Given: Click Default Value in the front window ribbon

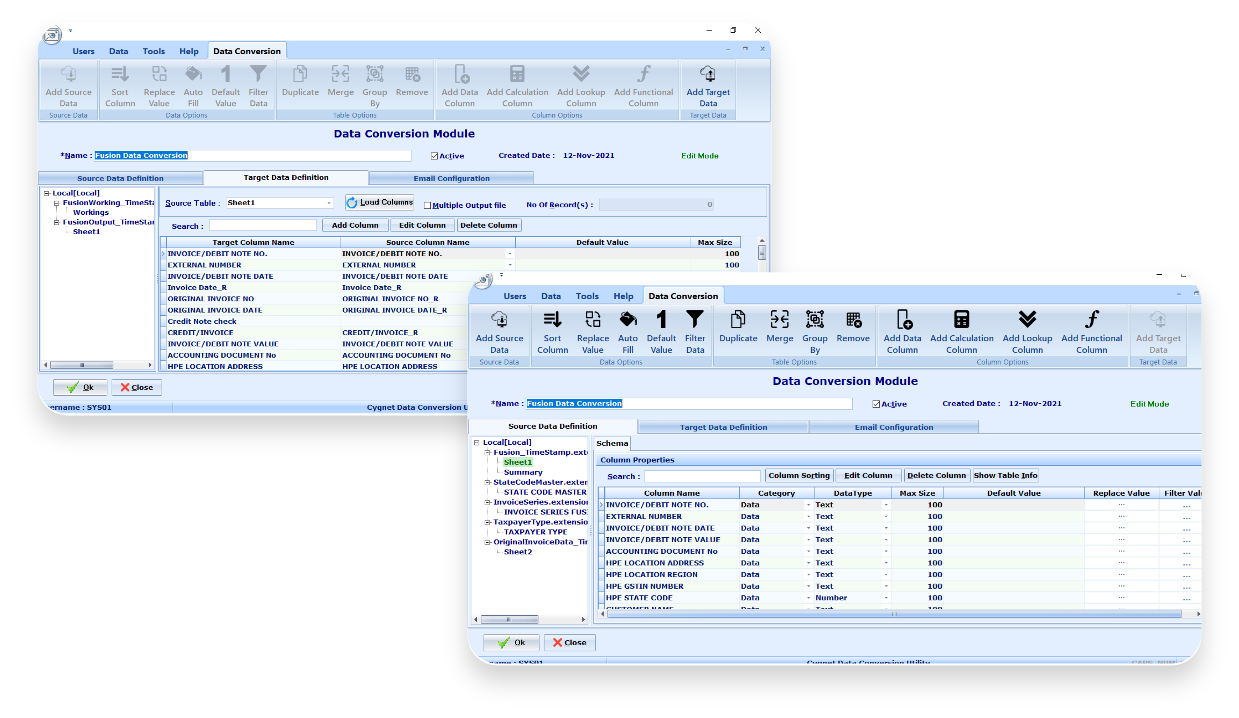Looking at the screenshot, I should click(x=661, y=331).
